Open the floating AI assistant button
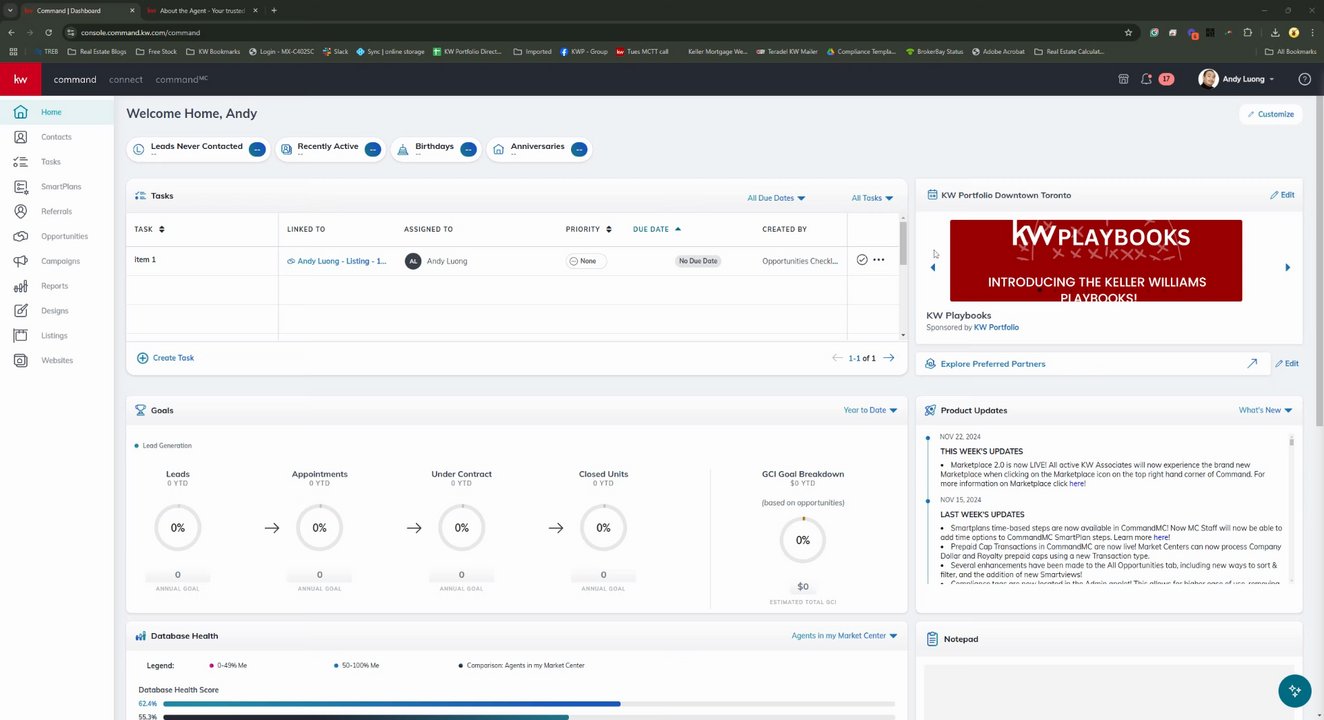The height and width of the screenshot is (720, 1324). 1294,691
